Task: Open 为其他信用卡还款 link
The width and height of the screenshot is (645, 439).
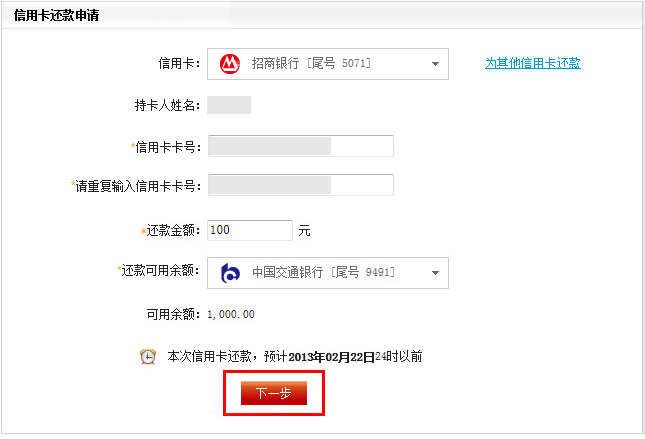Action: click(533, 63)
